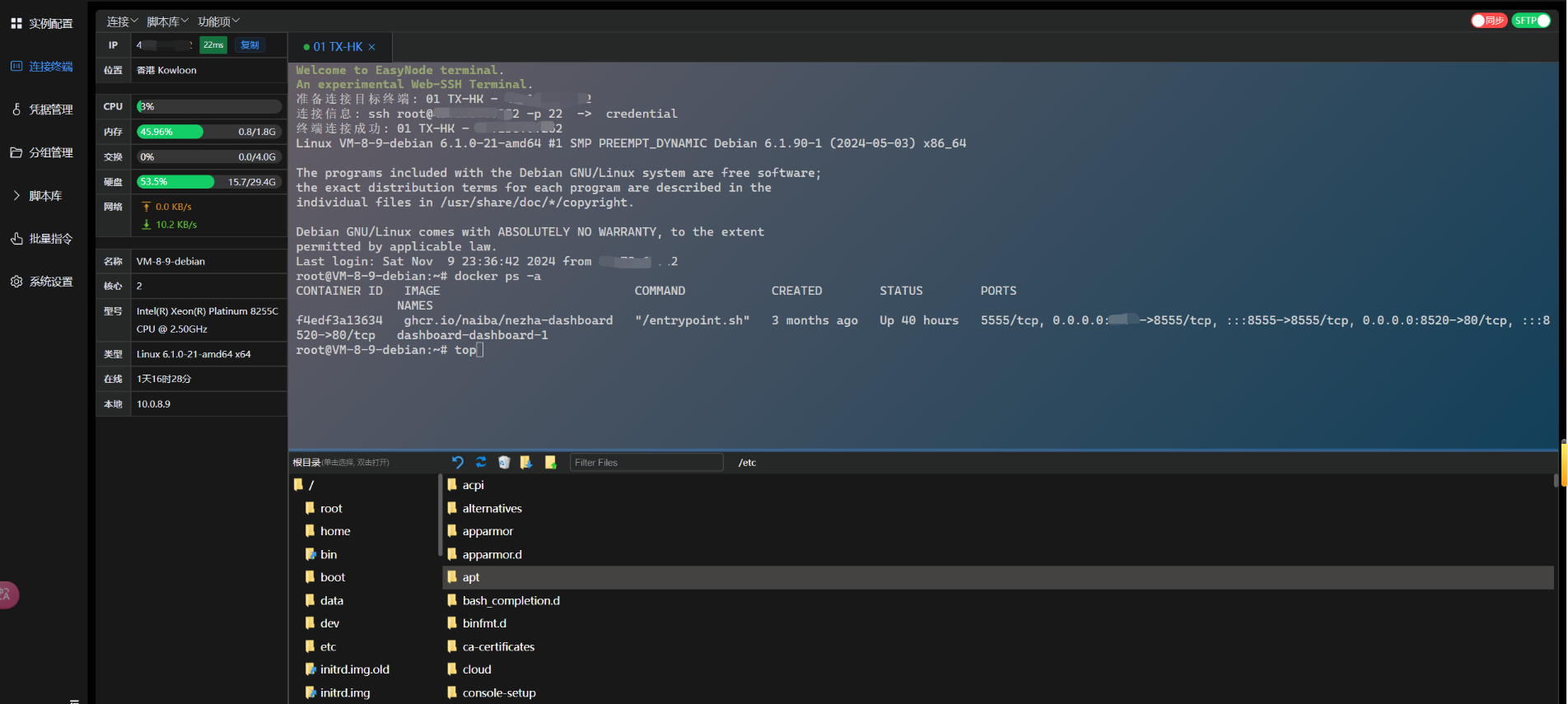1568x704 pixels.
Task: Select the root folder in the tree
Action: point(324,508)
